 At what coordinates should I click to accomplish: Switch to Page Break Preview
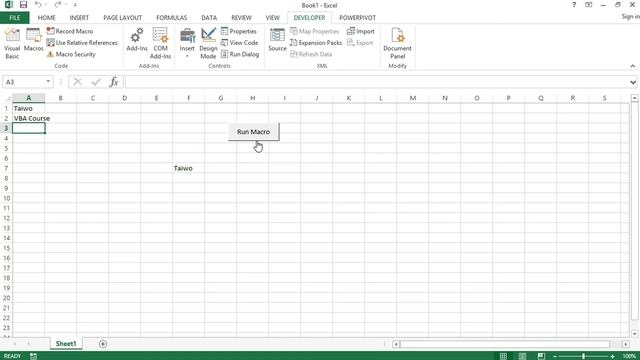click(x=541, y=356)
